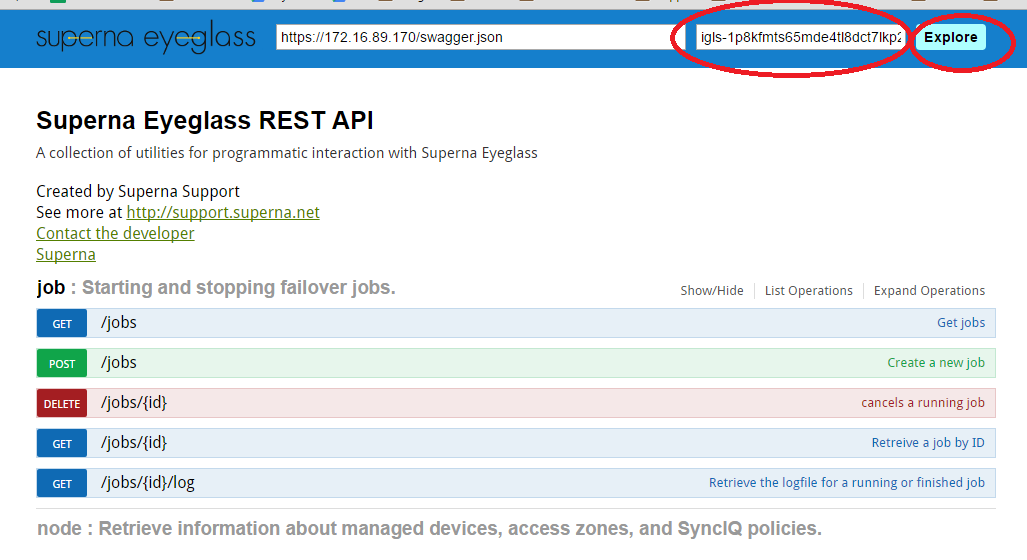Expand the node section heading
This screenshot has height=560, width=1027.
tap(430, 529)
